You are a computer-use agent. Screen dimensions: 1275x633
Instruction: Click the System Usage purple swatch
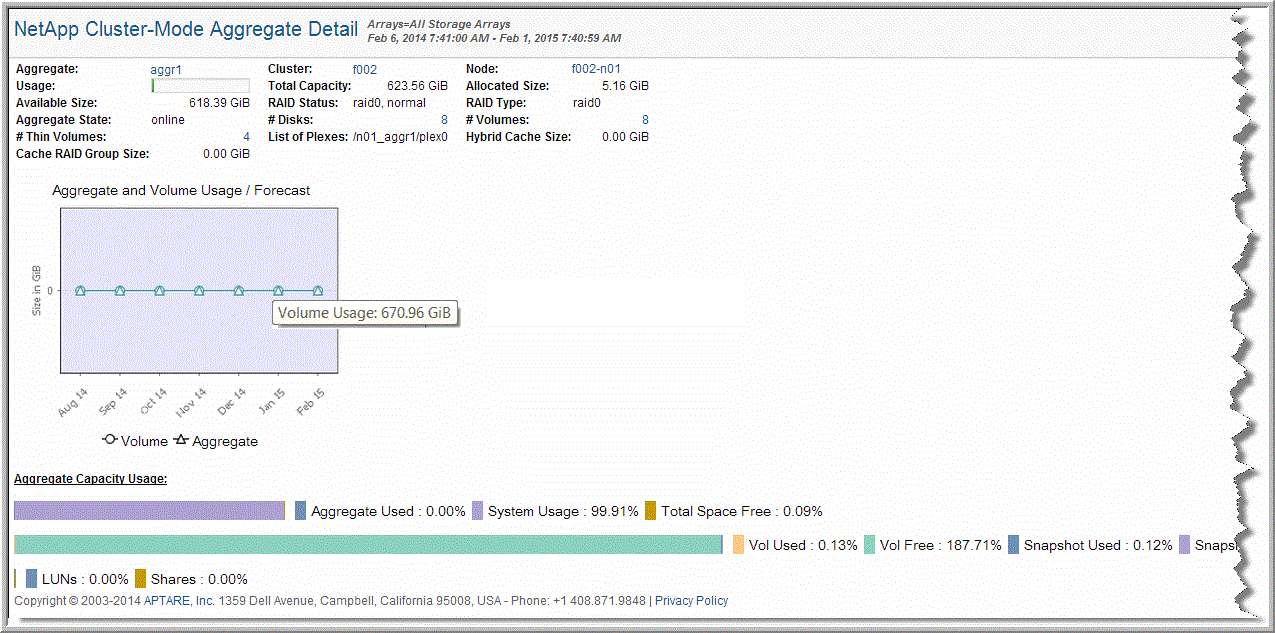click(x=477, y=511)
